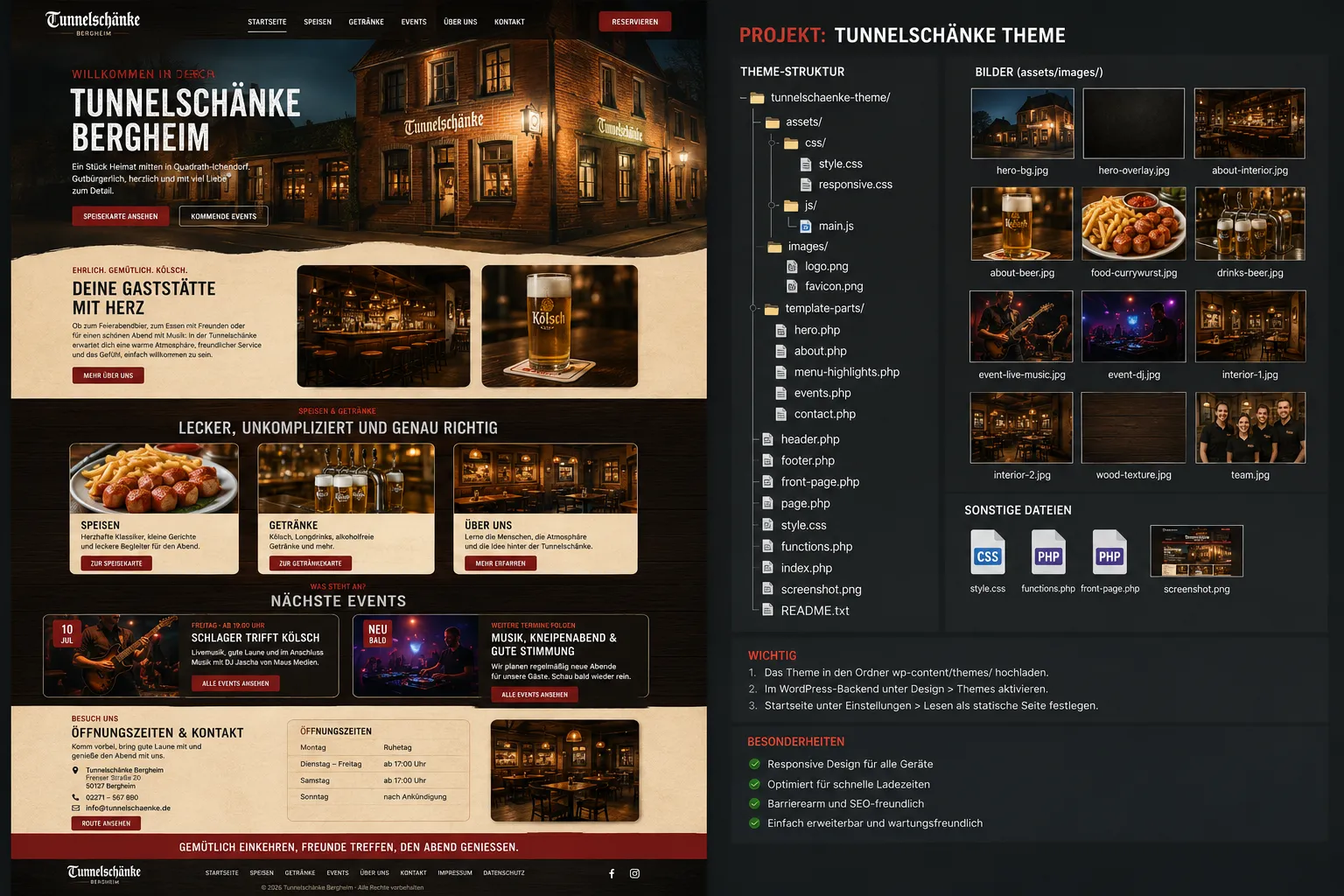Viewport: 1344px width, 896px height.
Task: Open the screenshot.png preview under Sonstige Dateien
Action: [1197, 551]
